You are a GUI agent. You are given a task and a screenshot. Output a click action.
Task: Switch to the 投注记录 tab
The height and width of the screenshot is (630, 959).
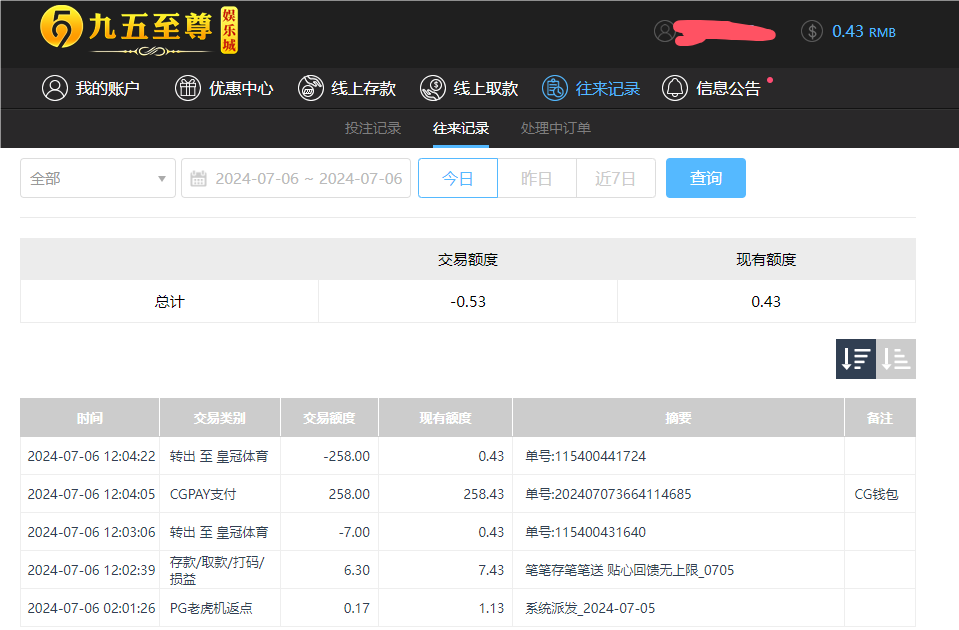[373, 128]
